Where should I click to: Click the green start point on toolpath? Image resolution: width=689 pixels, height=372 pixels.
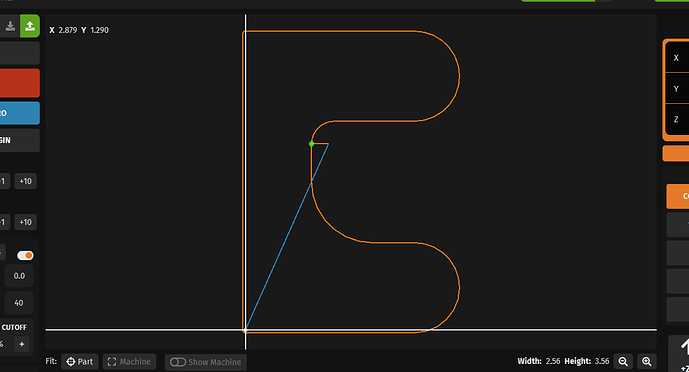point(312,144)
